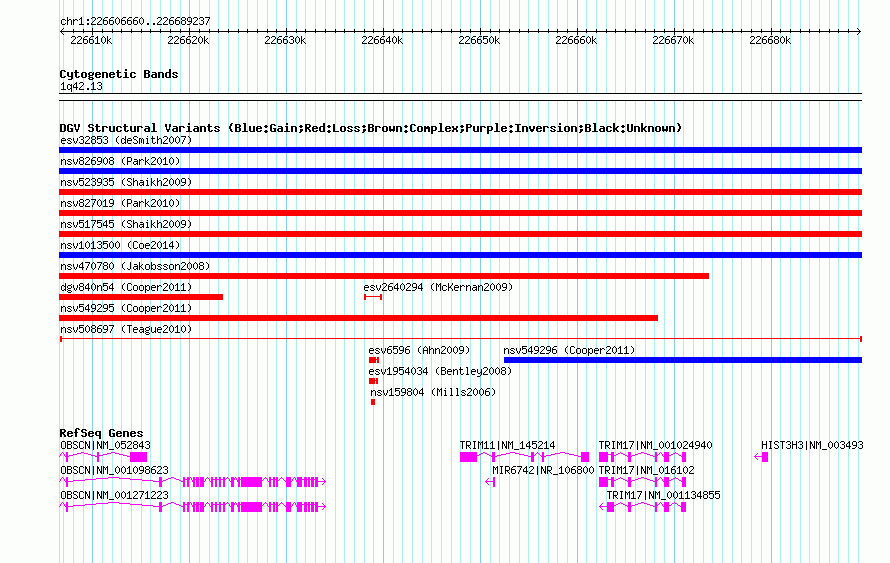
Task: Click the 226670k ruler tick label
Action: tap(673, 40)
